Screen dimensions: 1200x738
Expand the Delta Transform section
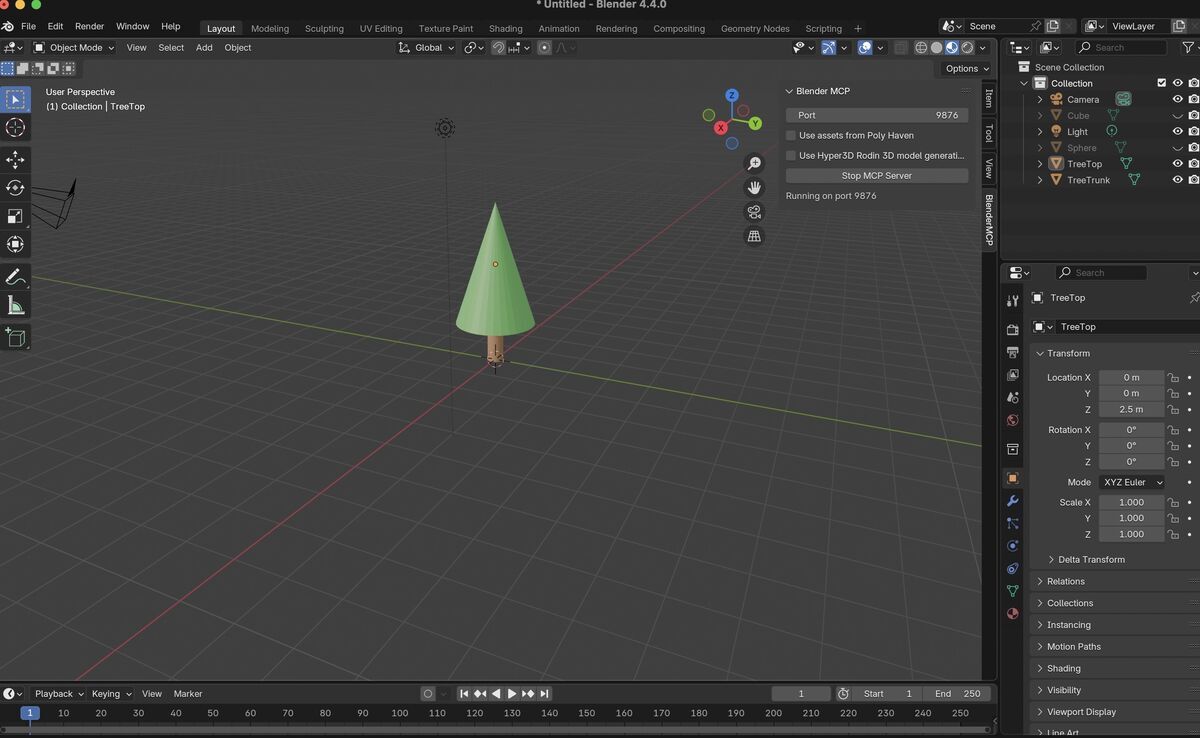pos(1091,559)
